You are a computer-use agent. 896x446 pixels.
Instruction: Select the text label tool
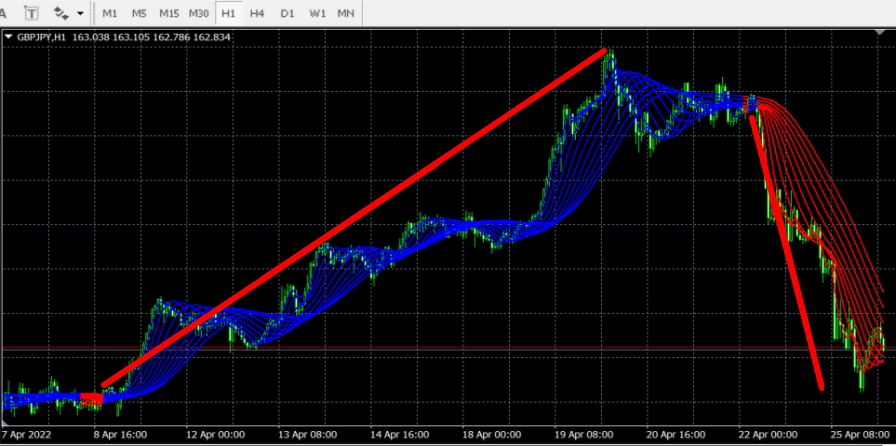32,13
